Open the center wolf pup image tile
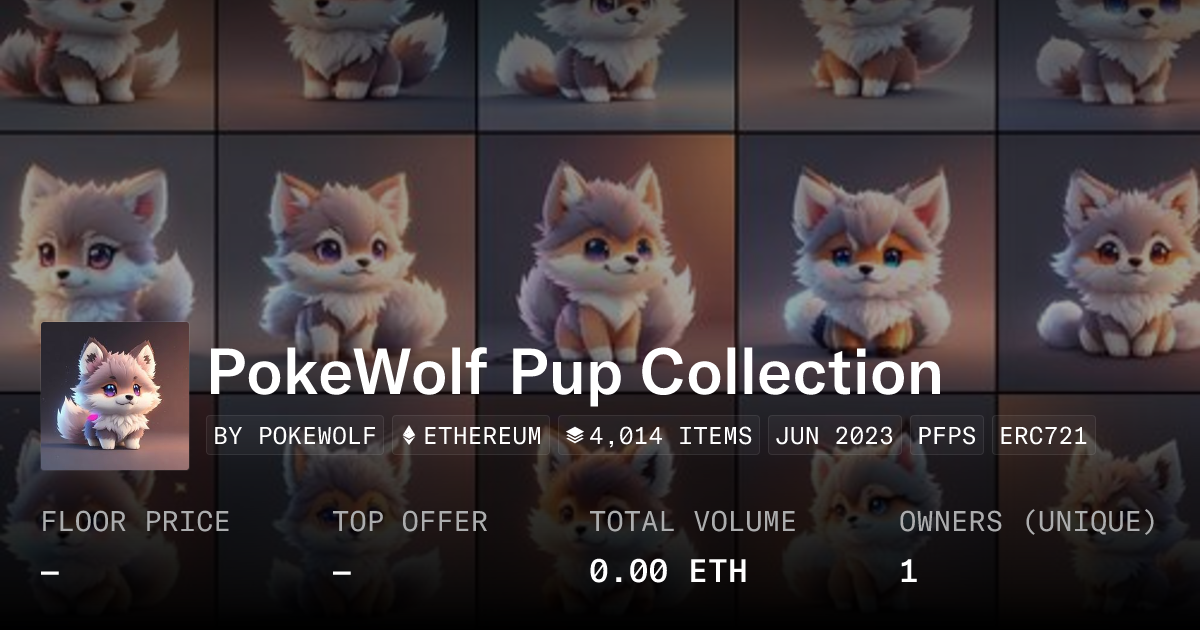 click(x=608, y=262)
